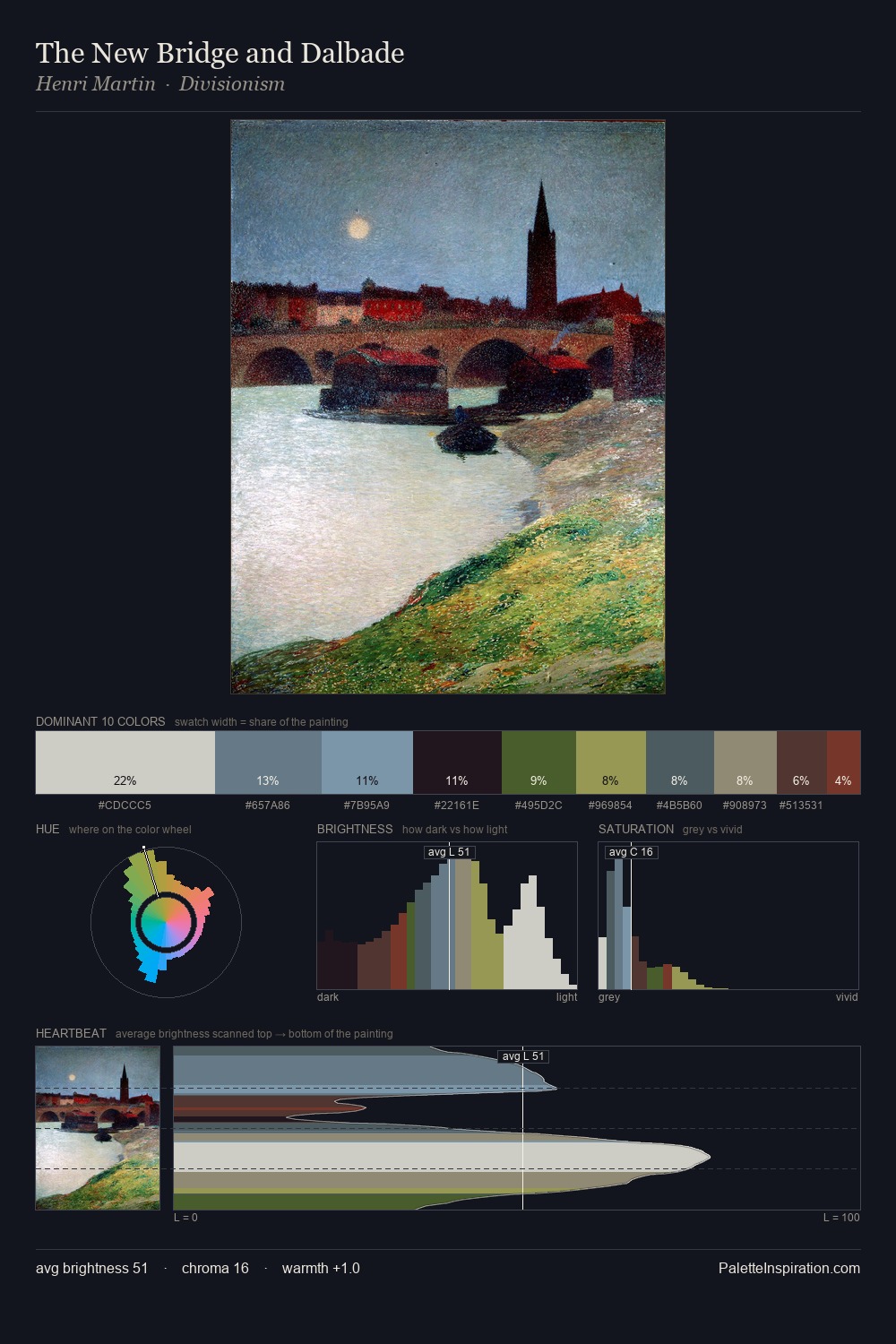Click the 'warmth +1.0' footer stat

click(x=321, y=1268)
